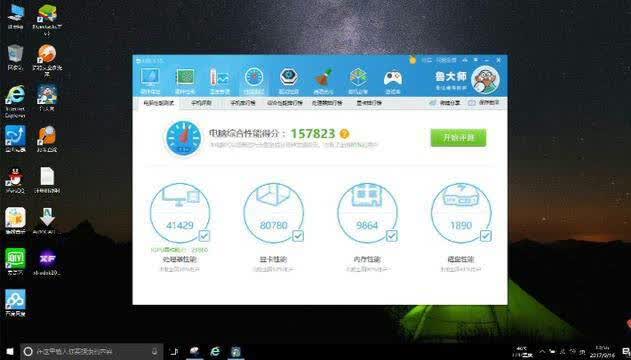The height and width of the screenshot is (360, 631).
Task: Switch to the overall performance ranking tab
Action: pos(285,103)
